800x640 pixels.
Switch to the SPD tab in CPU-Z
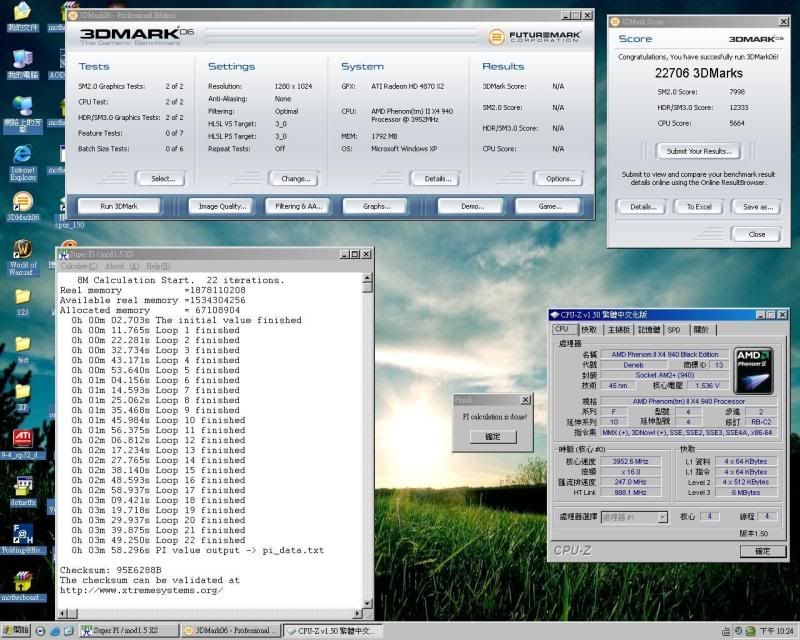pos(674,330)
